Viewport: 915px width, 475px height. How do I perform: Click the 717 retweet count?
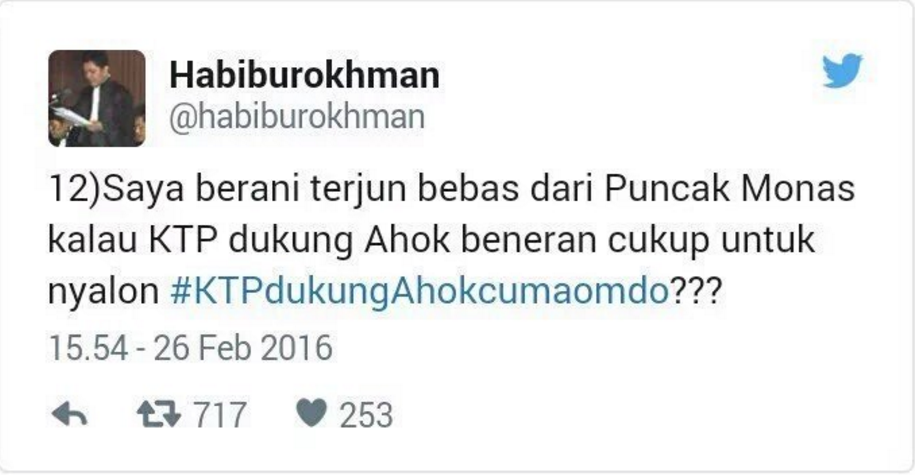pos(220,415)
